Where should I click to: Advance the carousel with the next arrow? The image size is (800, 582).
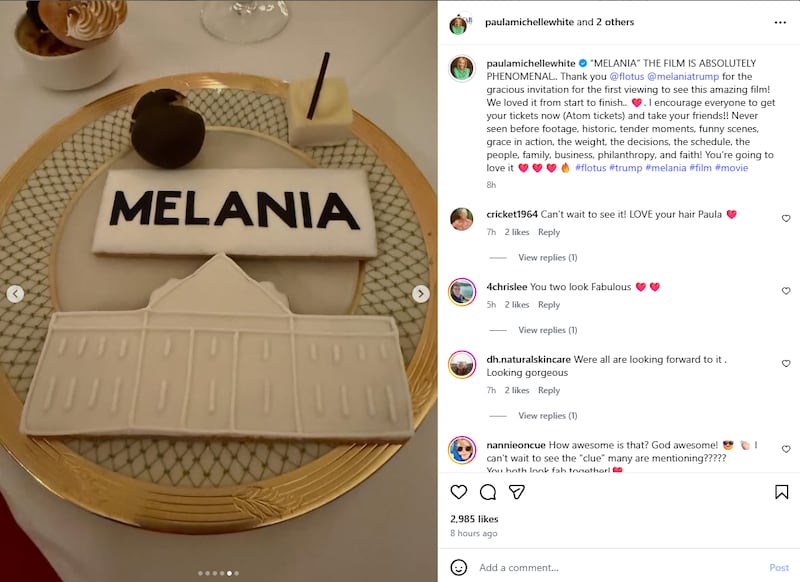pyautogui.click(x=420, y=294)
